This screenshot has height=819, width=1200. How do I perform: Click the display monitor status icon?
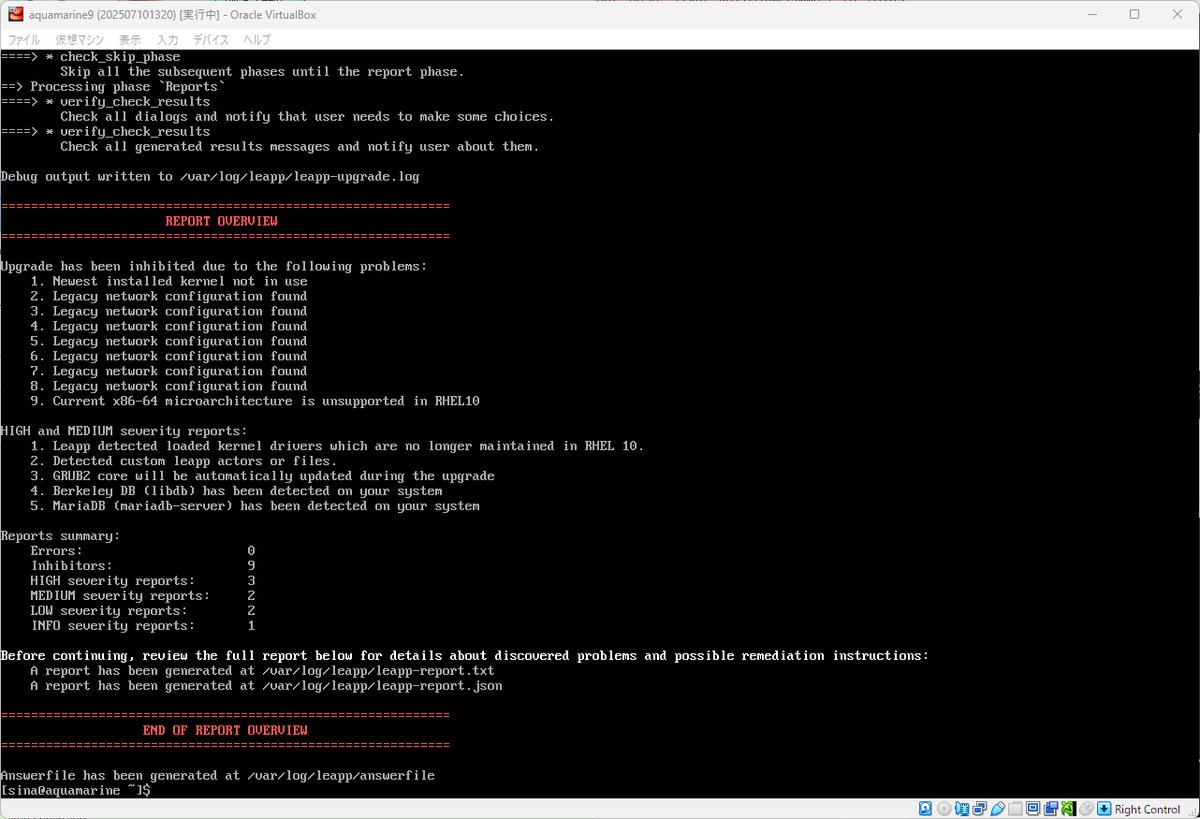pyautogui.click(x=1033, y=809)
